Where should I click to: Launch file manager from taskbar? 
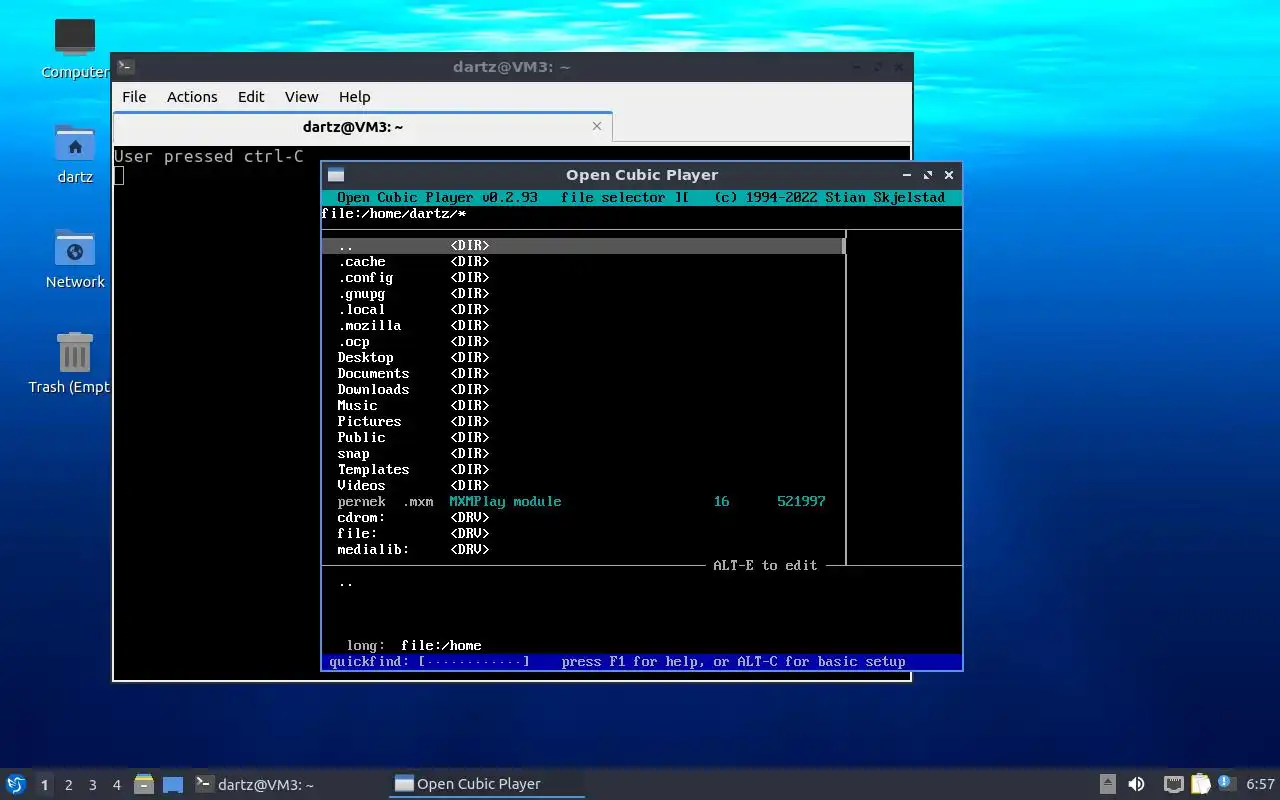[x=144, y=784]
